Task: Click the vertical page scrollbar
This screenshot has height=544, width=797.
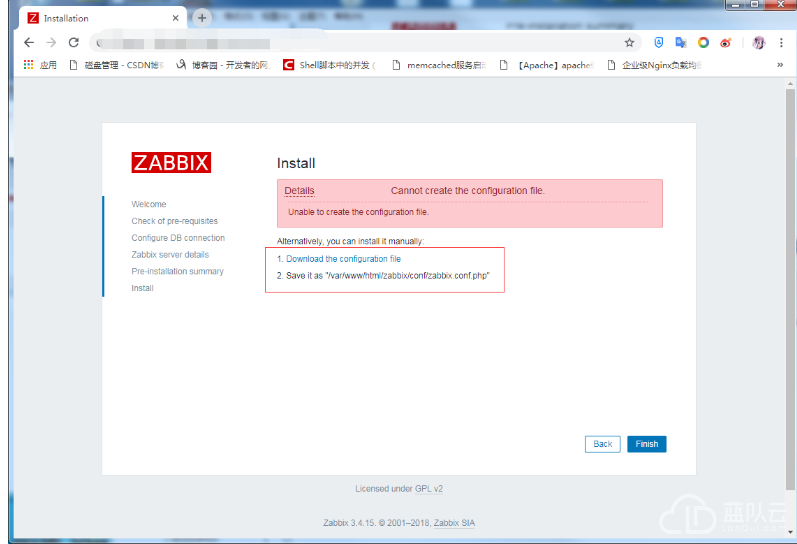Action: tap(790, 290)
